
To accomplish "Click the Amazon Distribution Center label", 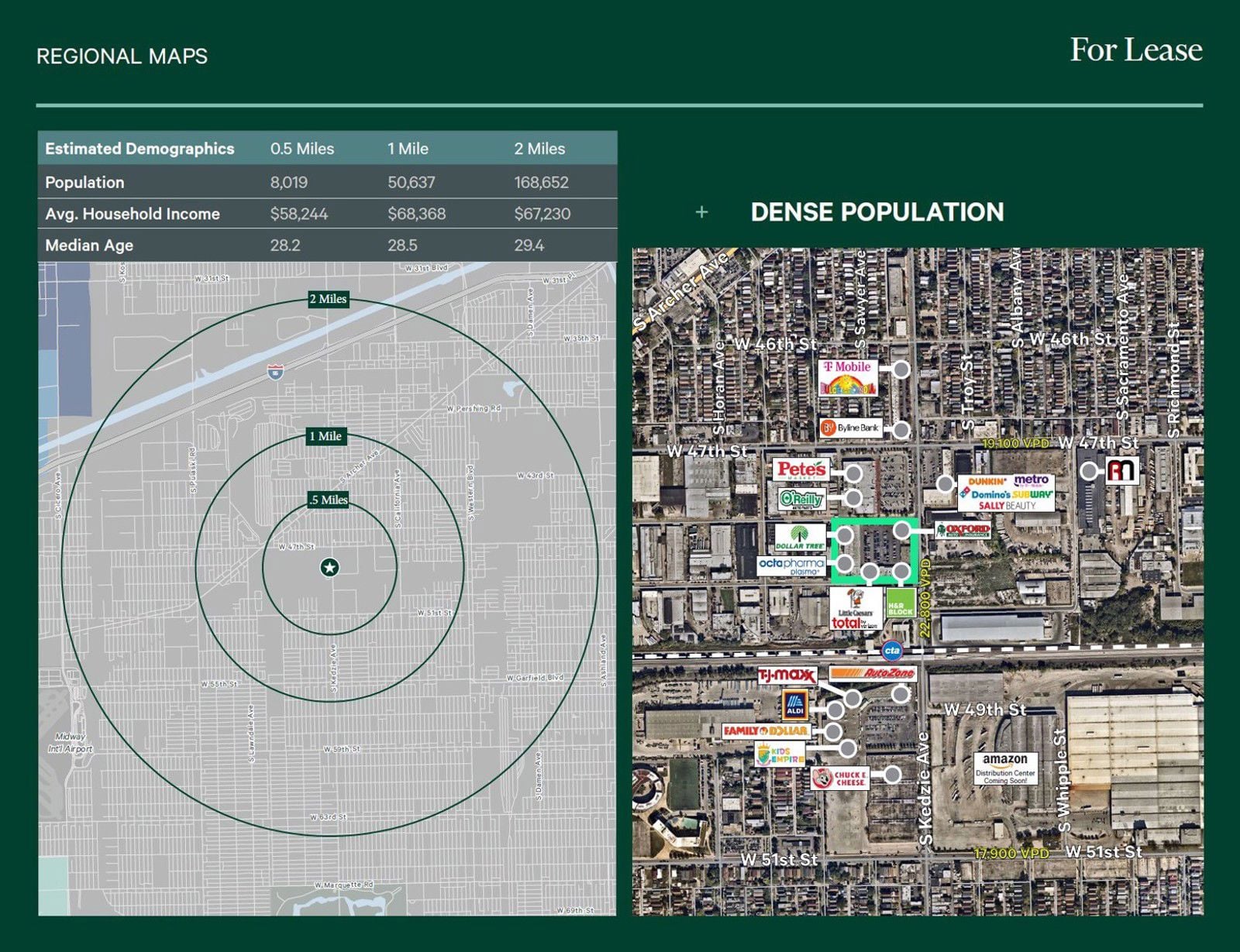I will point(1005,768).
